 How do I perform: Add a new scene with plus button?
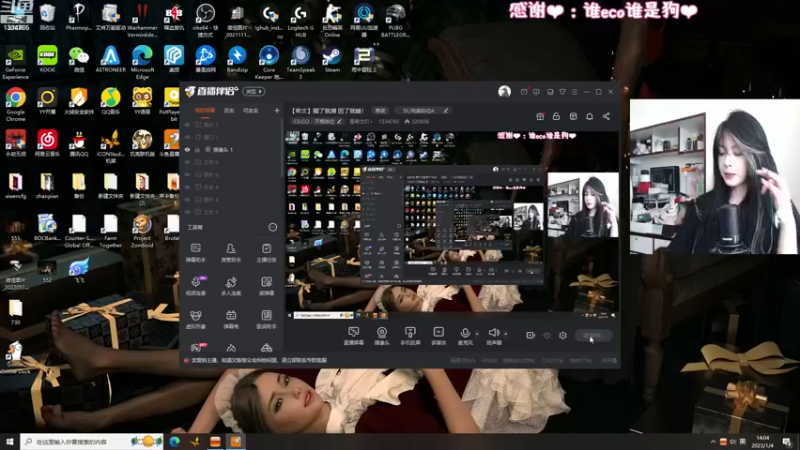[x=277, y=110]
